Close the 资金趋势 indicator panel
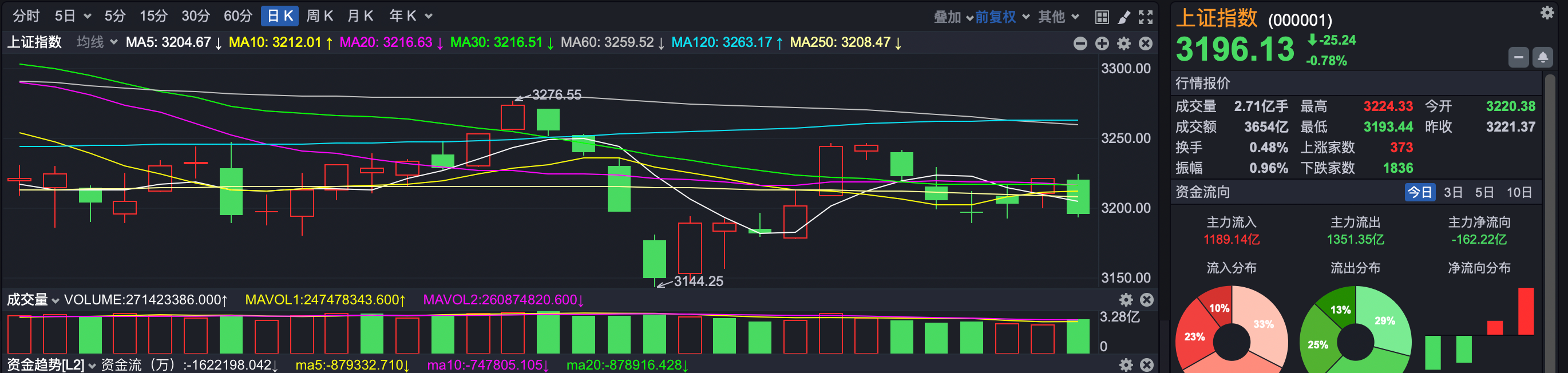Screen dimensions: 1568x373 (x=1147, y=364)
